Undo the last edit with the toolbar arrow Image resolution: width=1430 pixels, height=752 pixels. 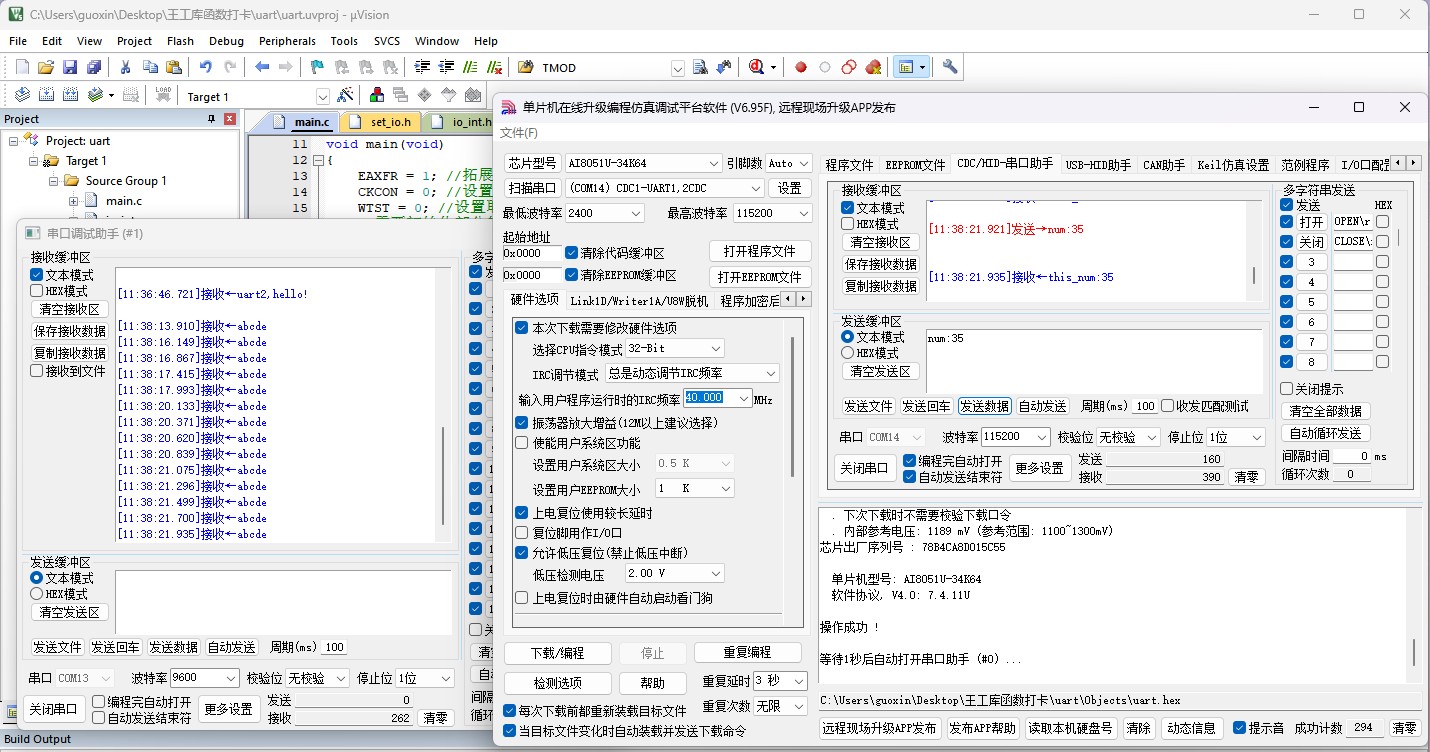(x=205, y=67)
